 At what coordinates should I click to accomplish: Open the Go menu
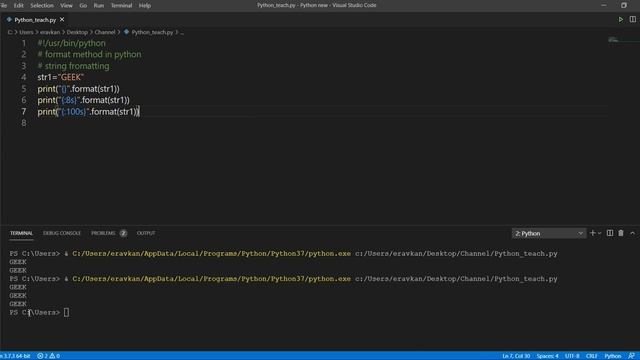pyautogui.click(x=83, y=5)
